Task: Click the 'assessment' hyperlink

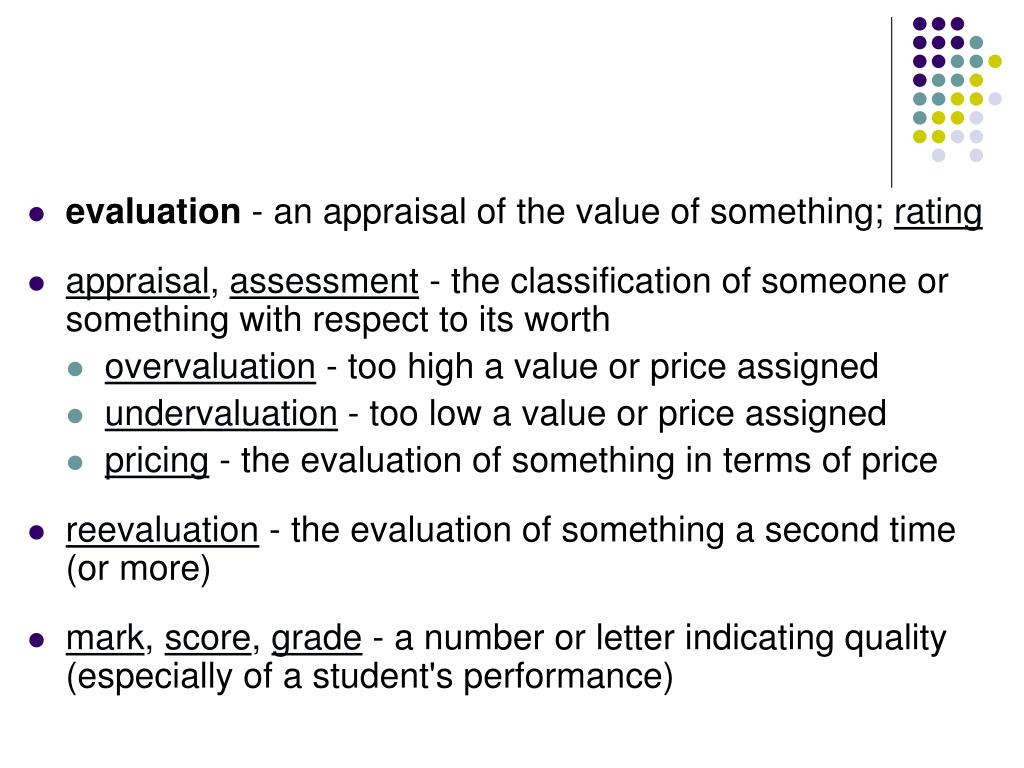Action: (324, 282)
